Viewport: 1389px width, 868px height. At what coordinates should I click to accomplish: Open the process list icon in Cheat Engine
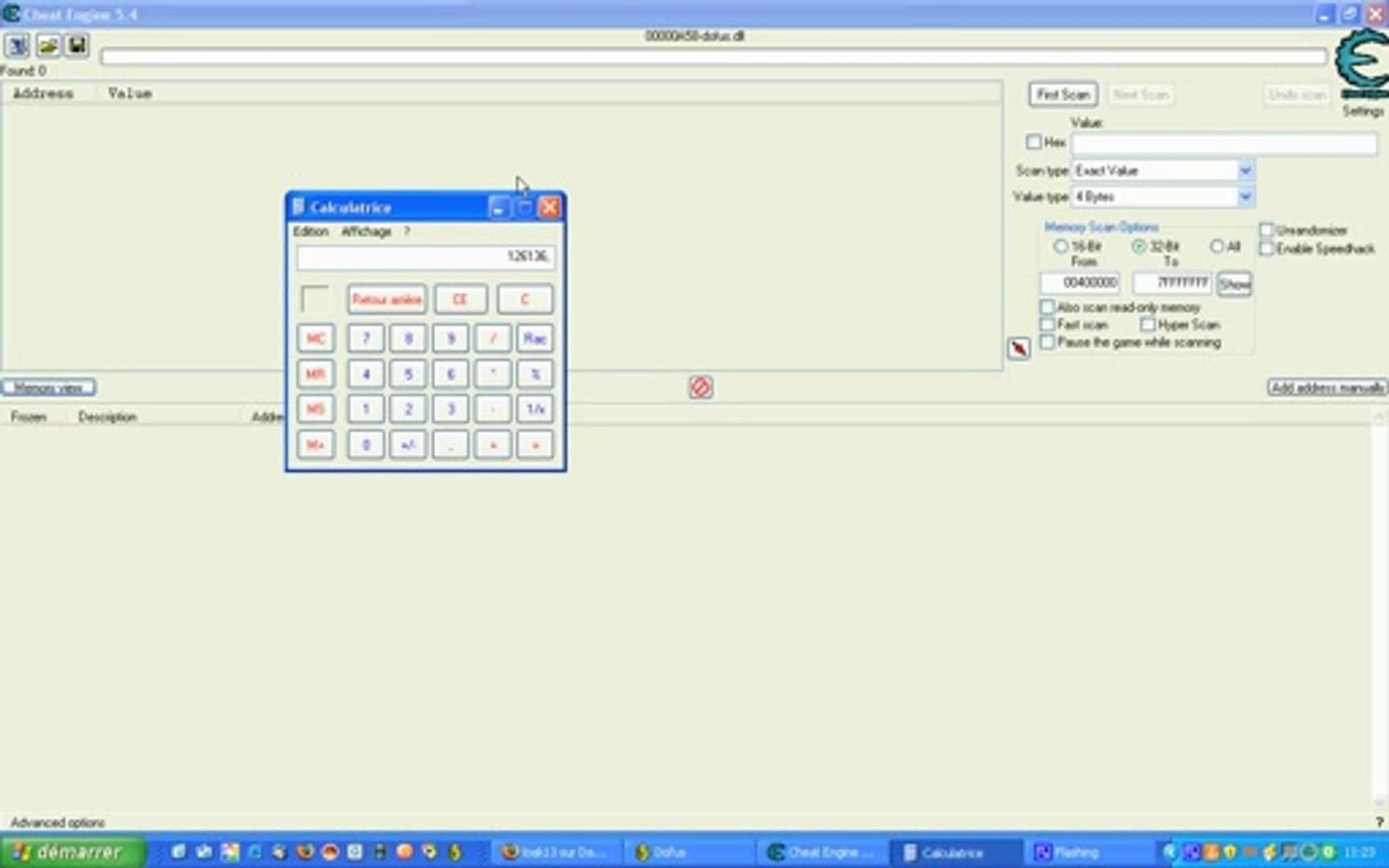click(18, 46)
